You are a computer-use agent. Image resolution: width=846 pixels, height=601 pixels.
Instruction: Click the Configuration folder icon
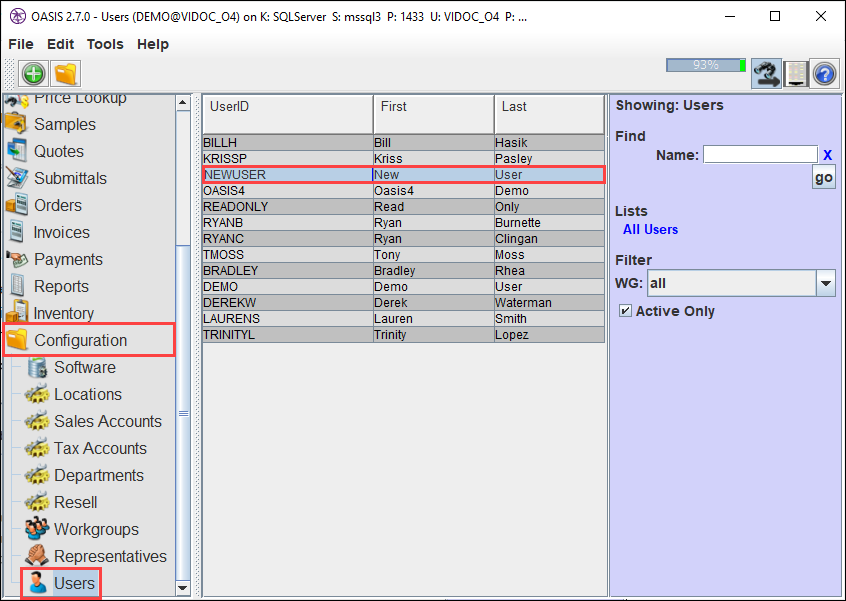(17, 340)
